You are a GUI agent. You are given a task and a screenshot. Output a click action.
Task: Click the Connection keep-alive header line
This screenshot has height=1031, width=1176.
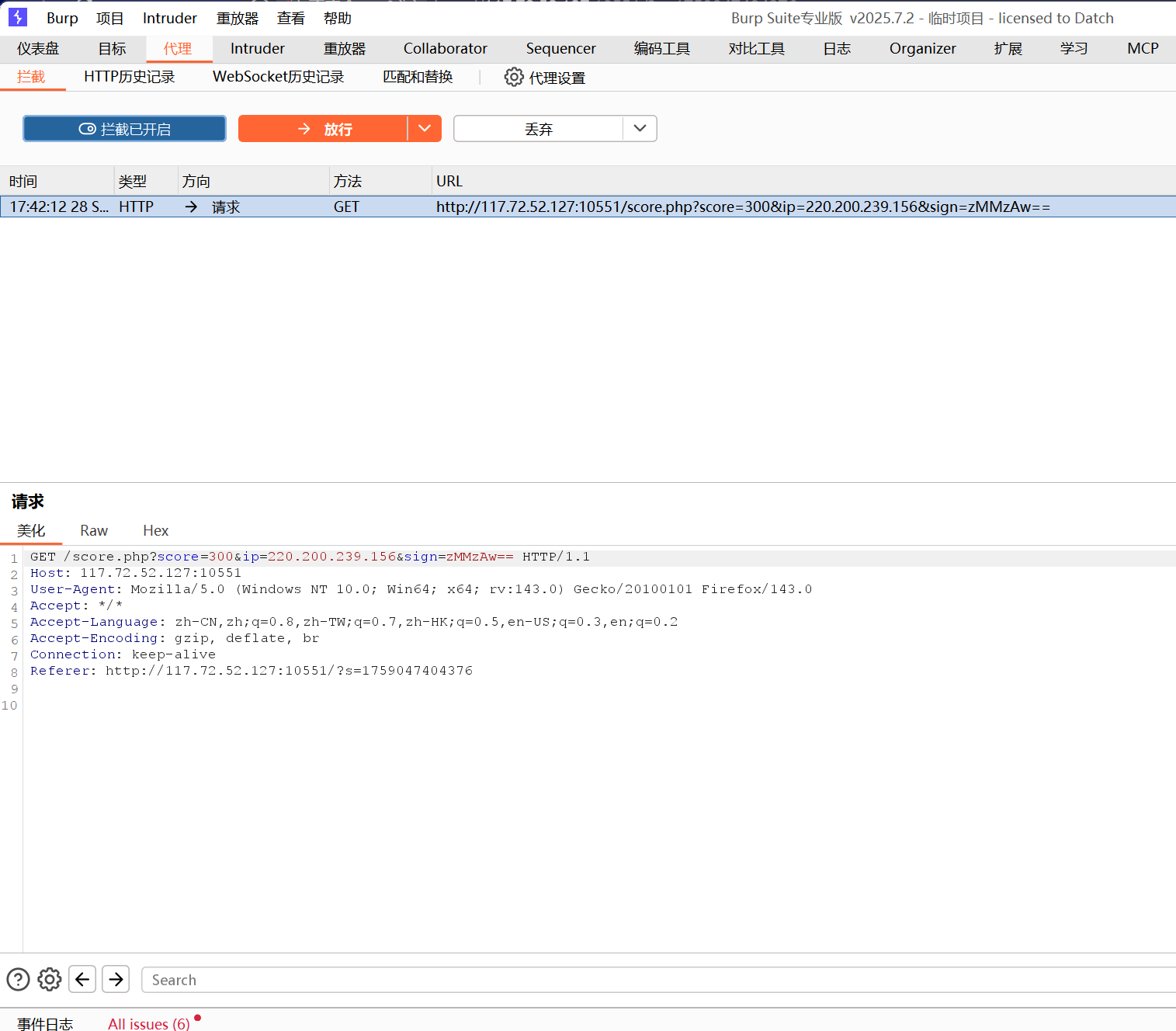123,654
